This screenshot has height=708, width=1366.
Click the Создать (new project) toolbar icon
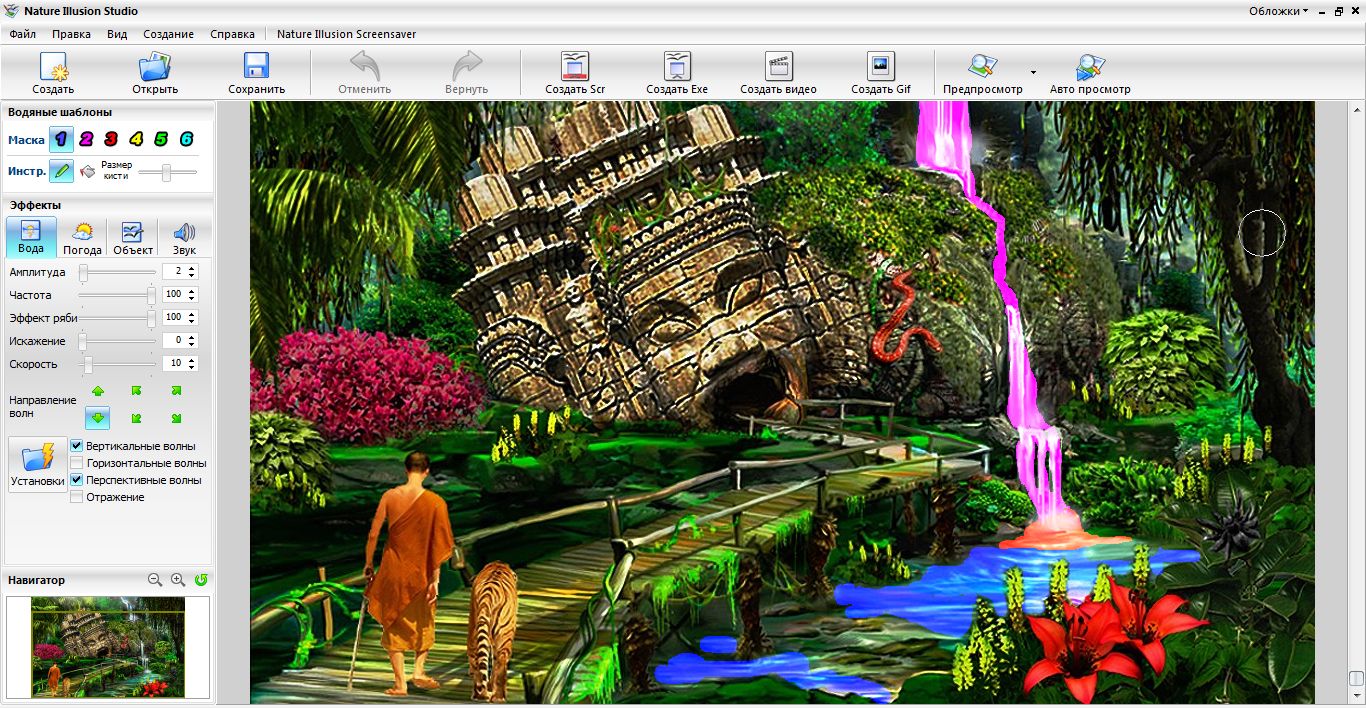click(x=53, y=67)
